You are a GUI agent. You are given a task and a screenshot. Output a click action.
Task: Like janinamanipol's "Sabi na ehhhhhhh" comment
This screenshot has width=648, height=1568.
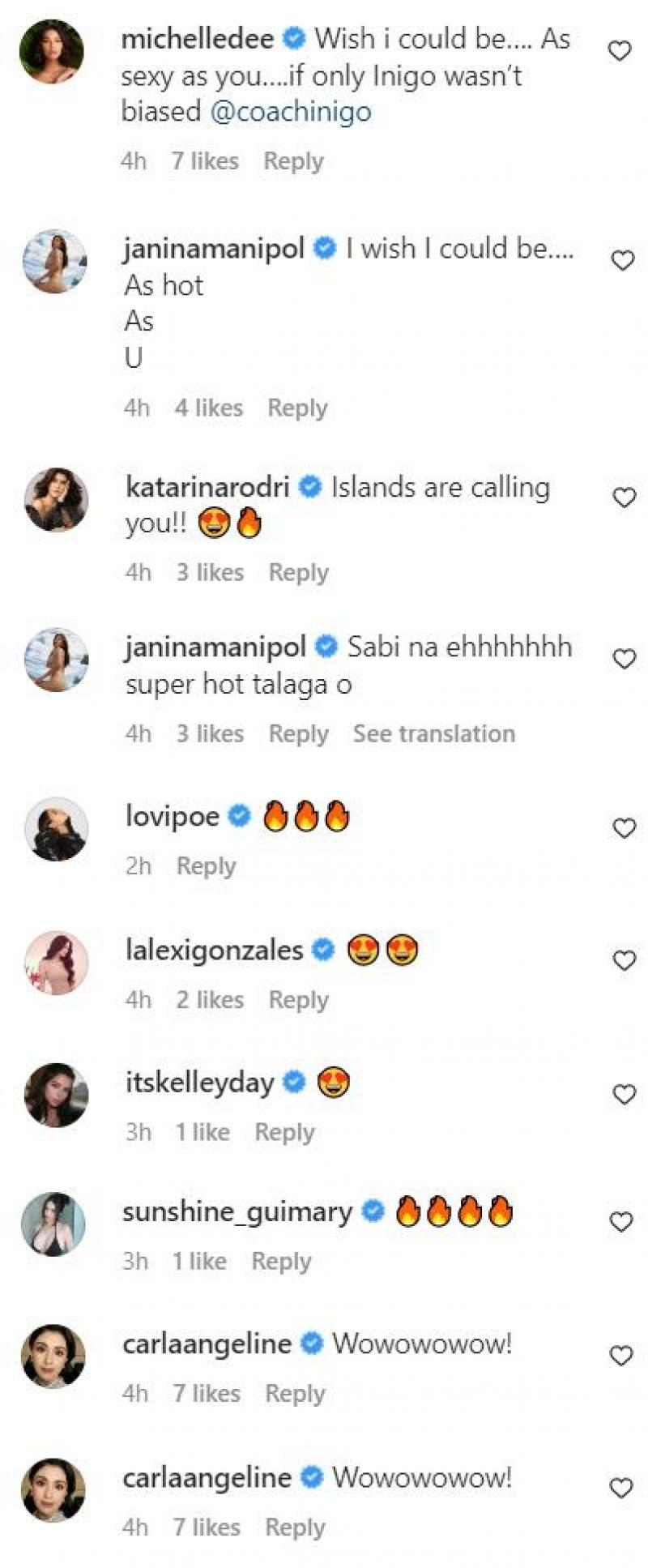point(625,660)
